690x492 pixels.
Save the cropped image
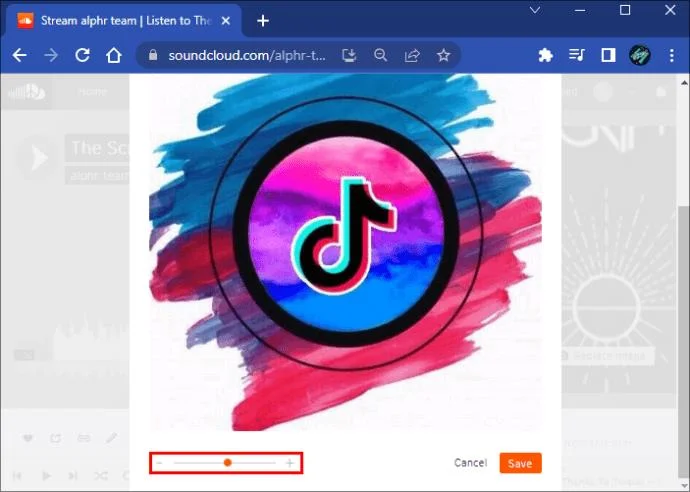point(520,463)
